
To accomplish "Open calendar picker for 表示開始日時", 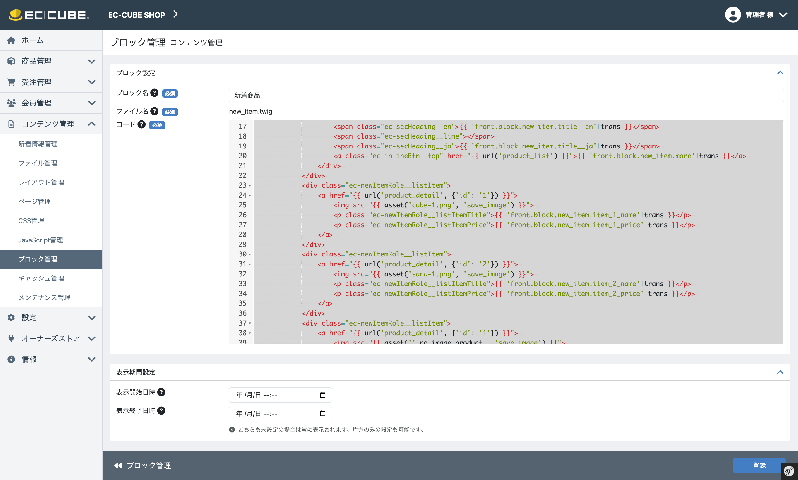I will pyautogui.click(x=322, y=395).
